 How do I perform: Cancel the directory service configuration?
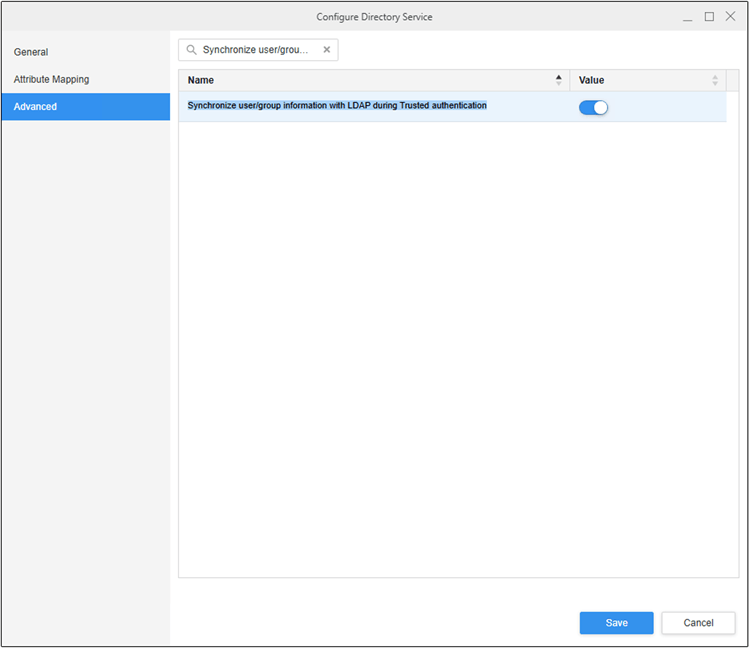pos(698,623)
